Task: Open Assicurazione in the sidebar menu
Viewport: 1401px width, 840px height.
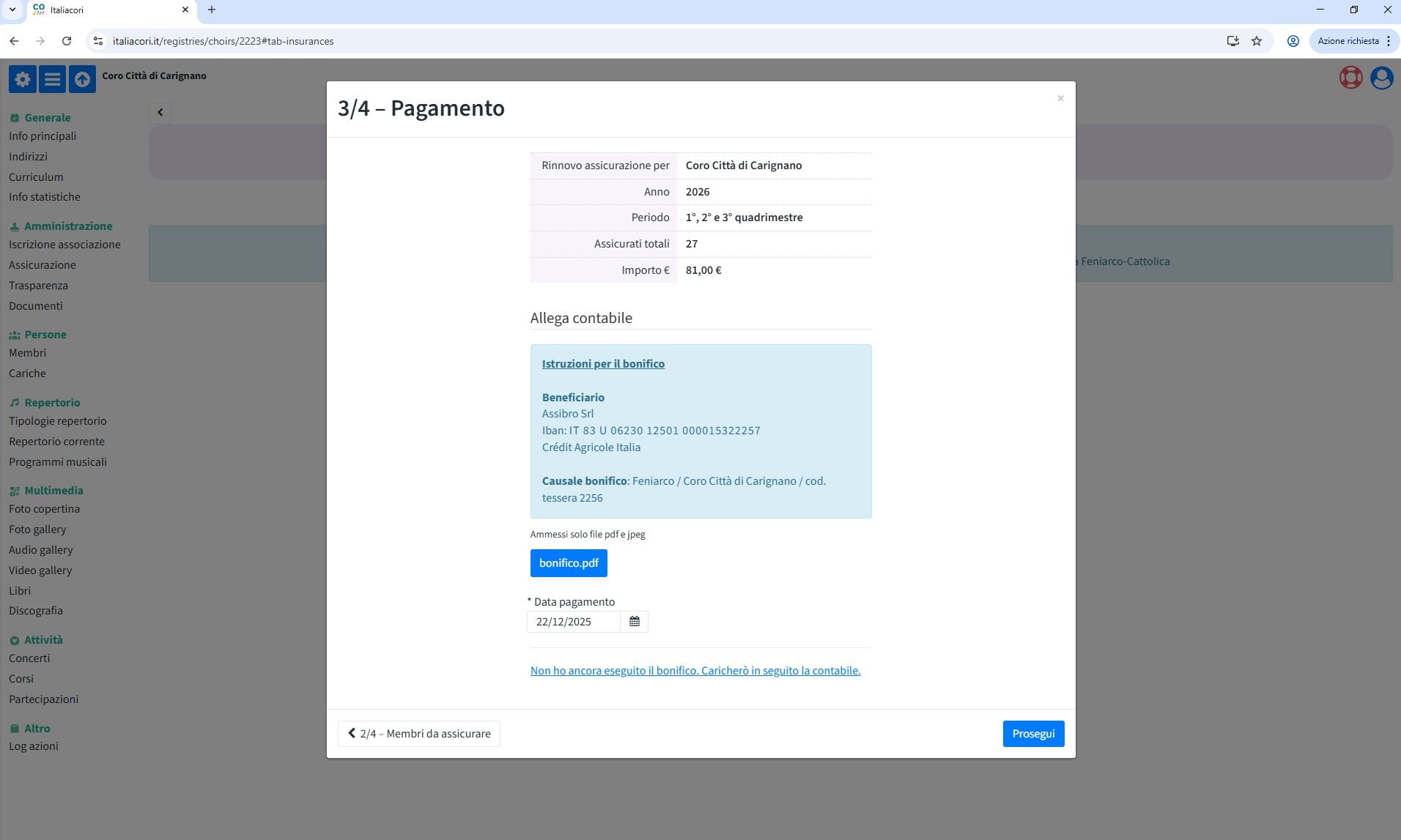Action: (42, 265)
